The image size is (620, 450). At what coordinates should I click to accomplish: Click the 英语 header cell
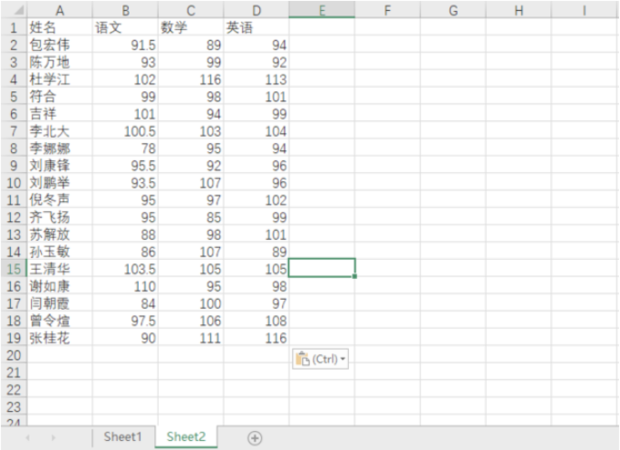point(257,28)
